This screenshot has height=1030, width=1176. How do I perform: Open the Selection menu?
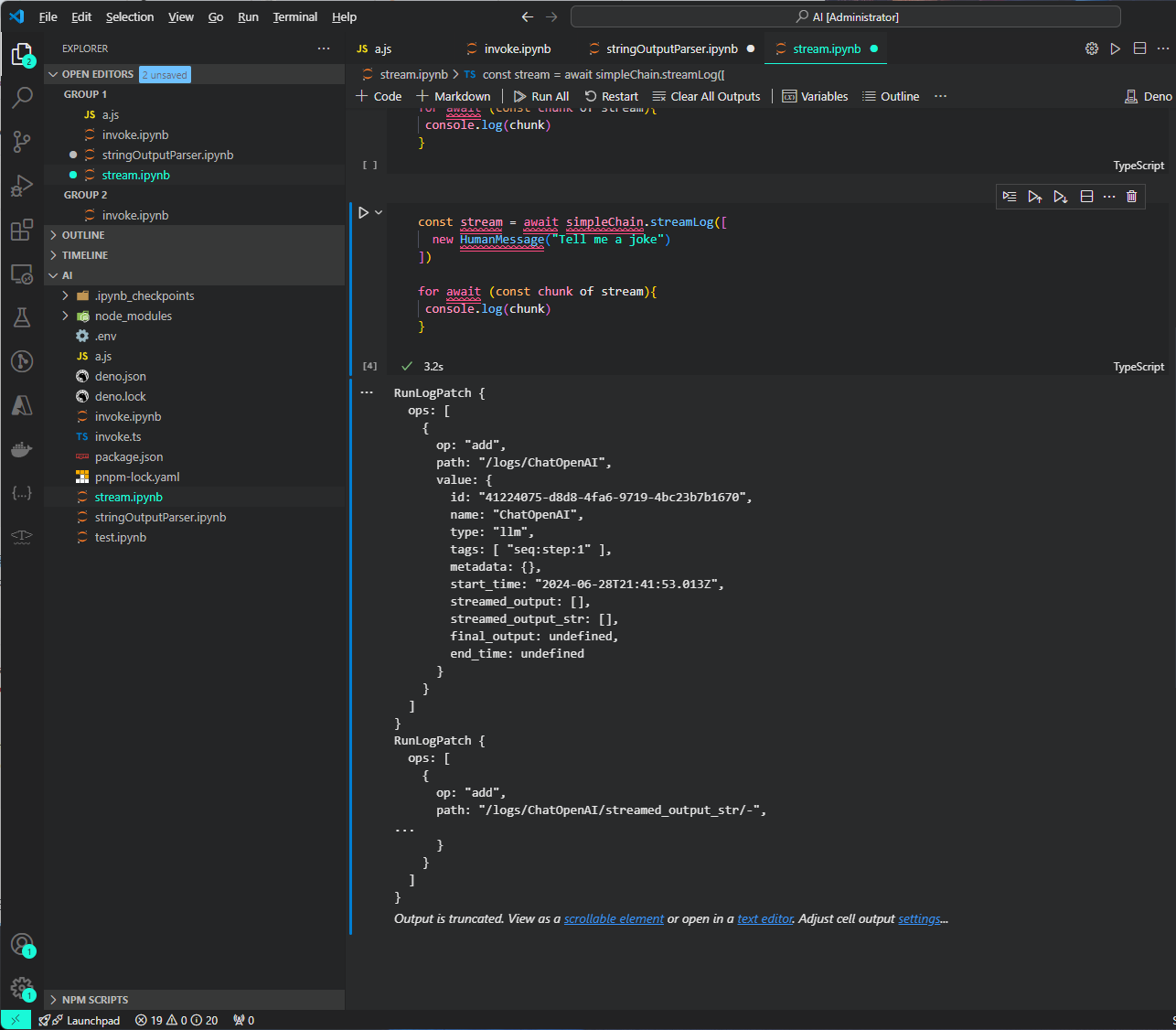tap(130, 16)
